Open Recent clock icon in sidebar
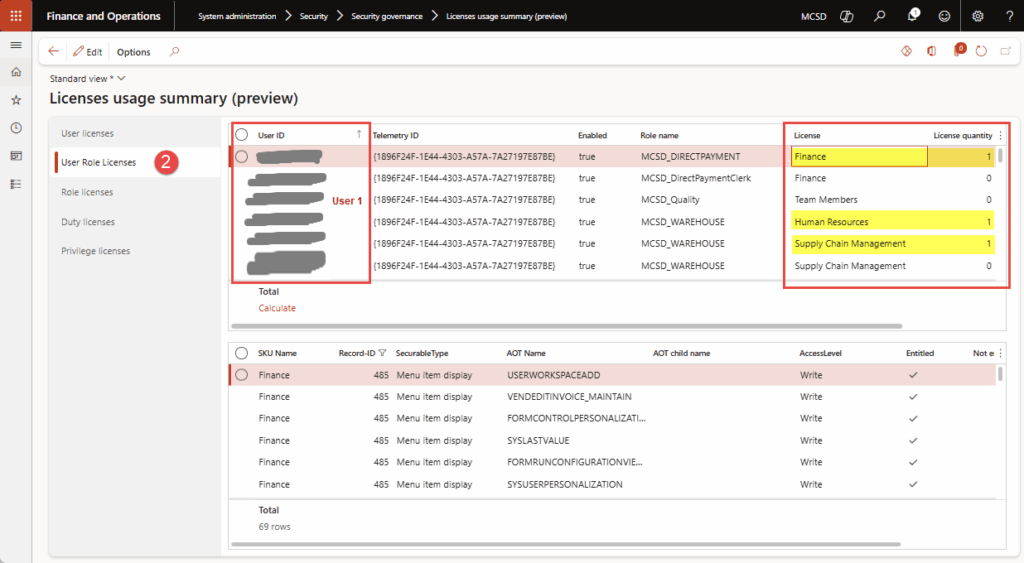 (x=16, y=128)
